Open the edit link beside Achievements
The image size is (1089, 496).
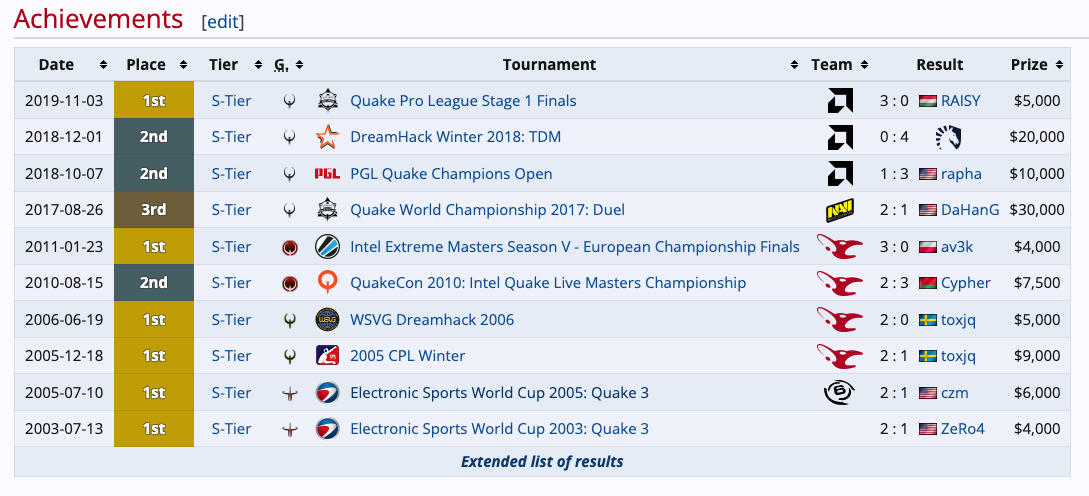[x=222, y=21]
